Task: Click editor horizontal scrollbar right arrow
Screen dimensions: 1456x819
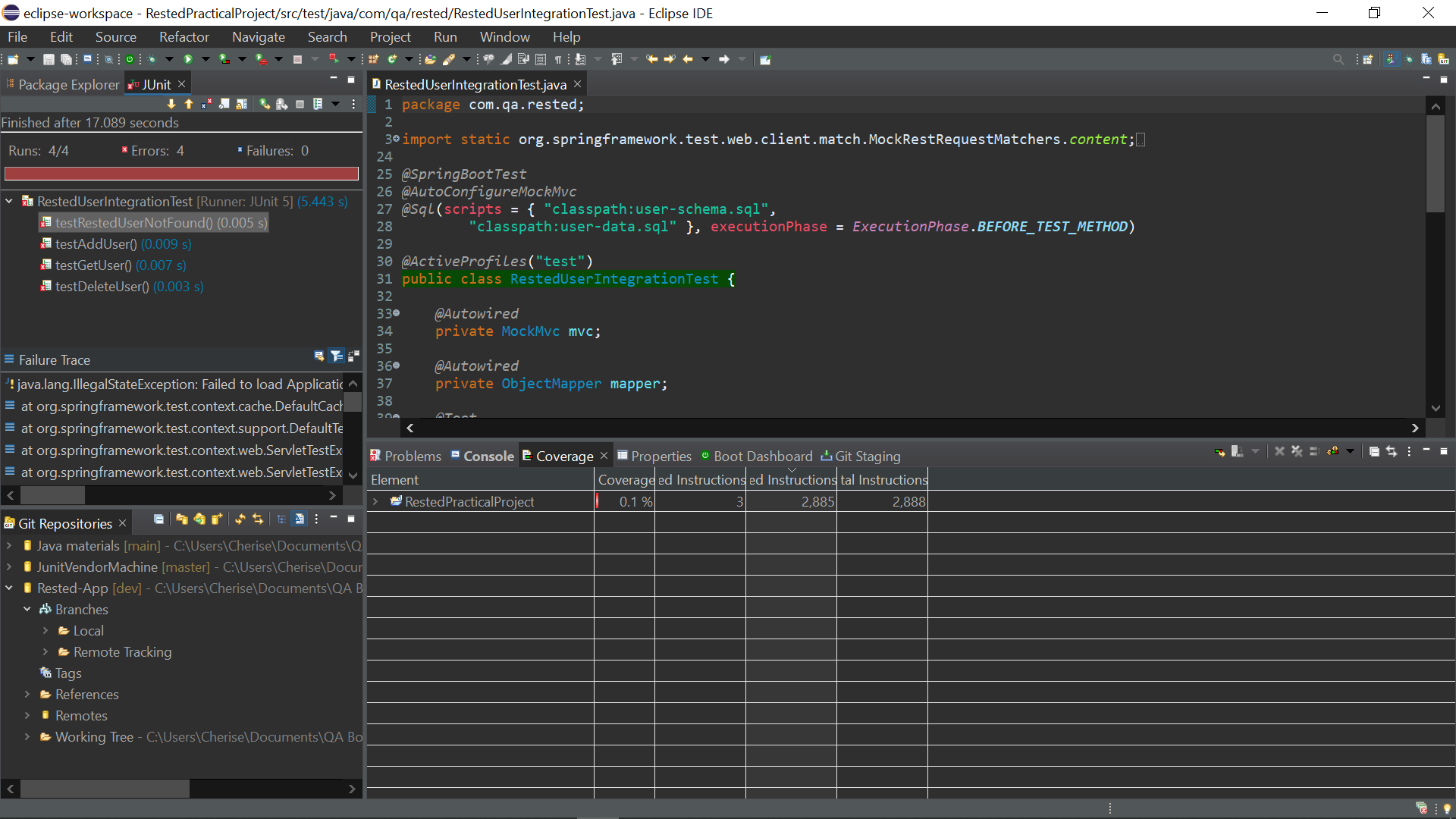Action: tap(1415, 428)
